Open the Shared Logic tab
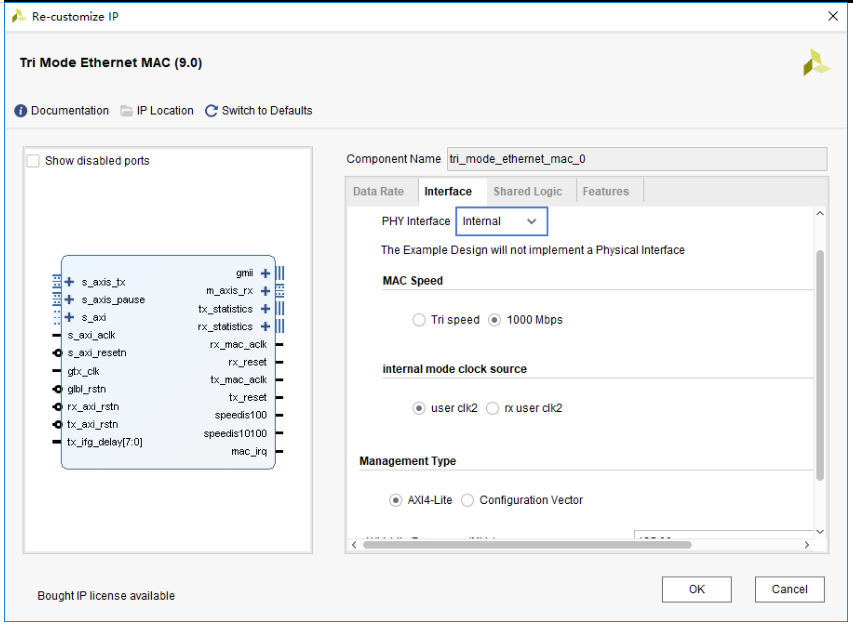 pos(527,191)
